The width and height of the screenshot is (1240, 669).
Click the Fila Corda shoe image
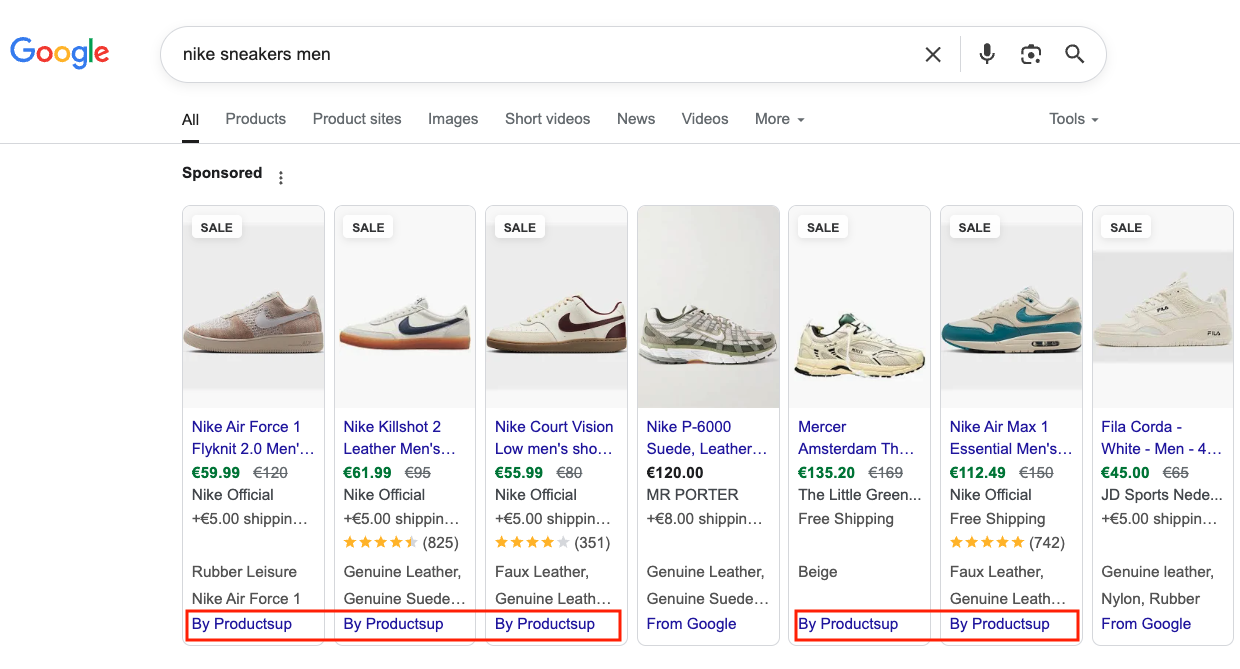[x=1163, y=307]
